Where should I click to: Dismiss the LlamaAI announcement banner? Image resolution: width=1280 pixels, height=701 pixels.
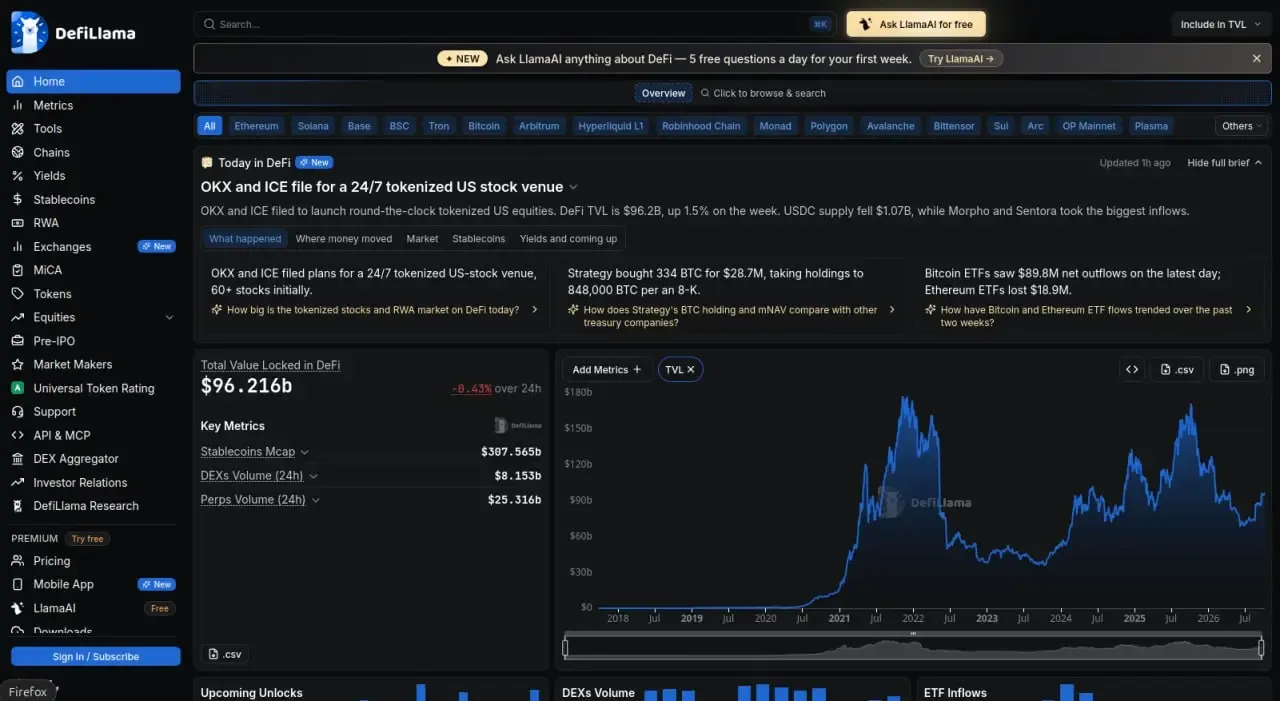pos(1257,59)
